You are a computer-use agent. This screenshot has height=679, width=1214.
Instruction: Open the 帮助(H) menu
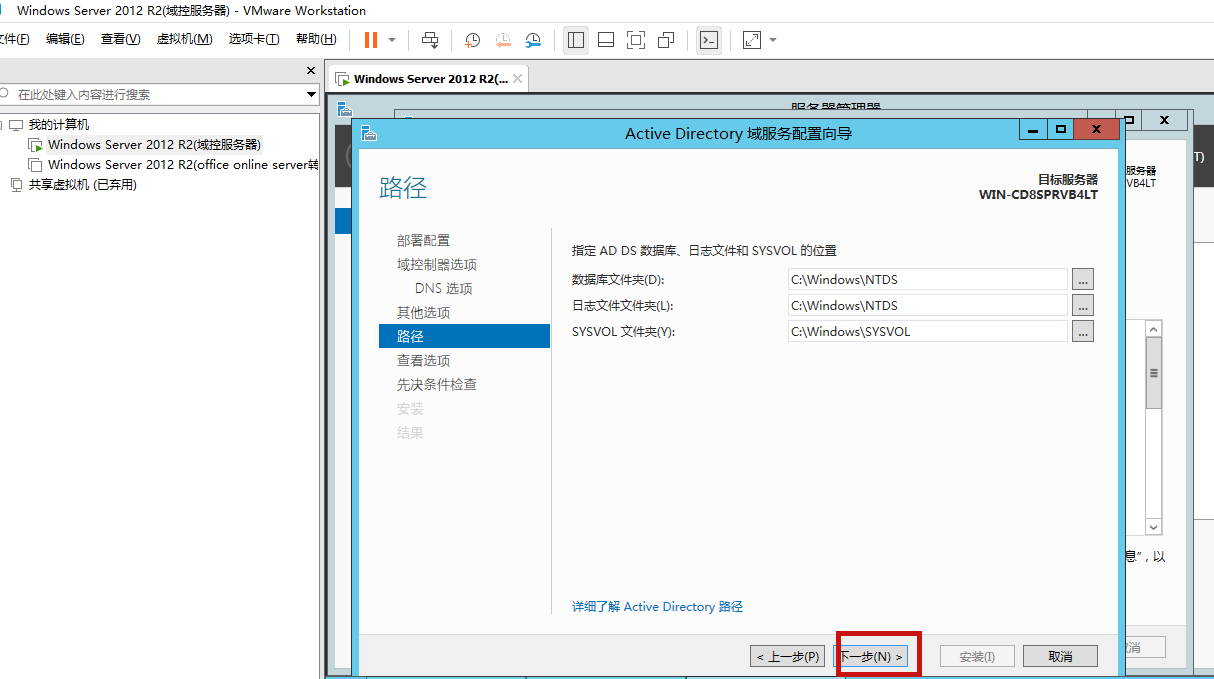[316, 39]
